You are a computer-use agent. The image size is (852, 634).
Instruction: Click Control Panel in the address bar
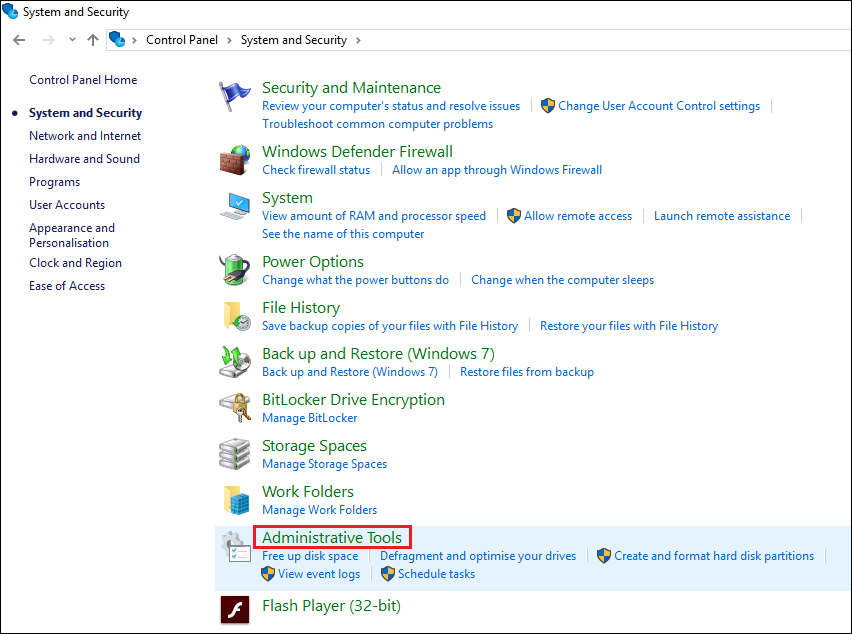(x=182, y=40)
